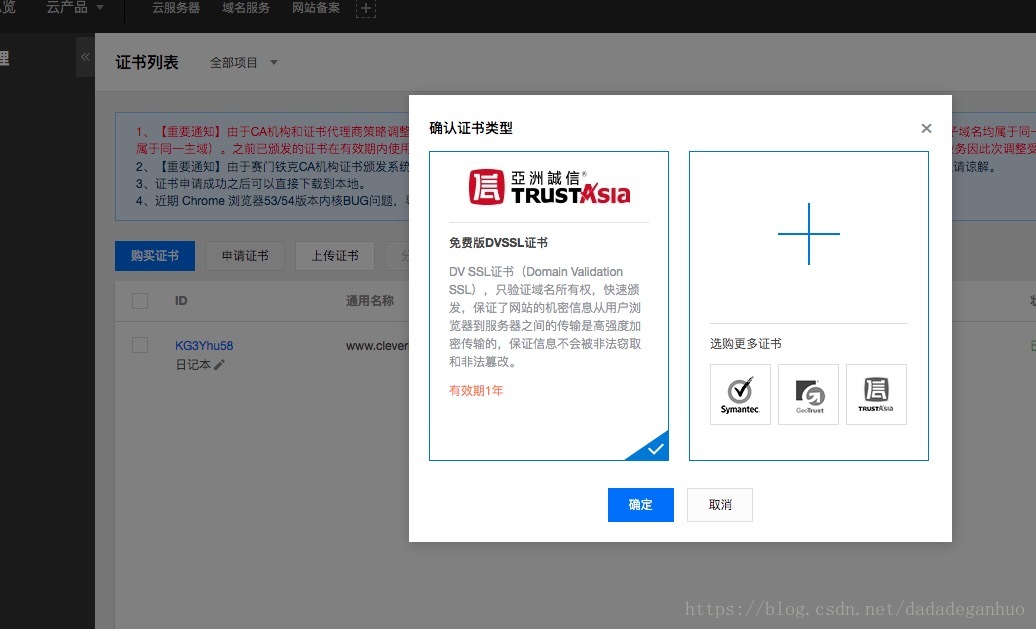This screenshot has height=629, width=1036.
Task: Click the 免费版DVSSL证书 heading
Action: 498,242
